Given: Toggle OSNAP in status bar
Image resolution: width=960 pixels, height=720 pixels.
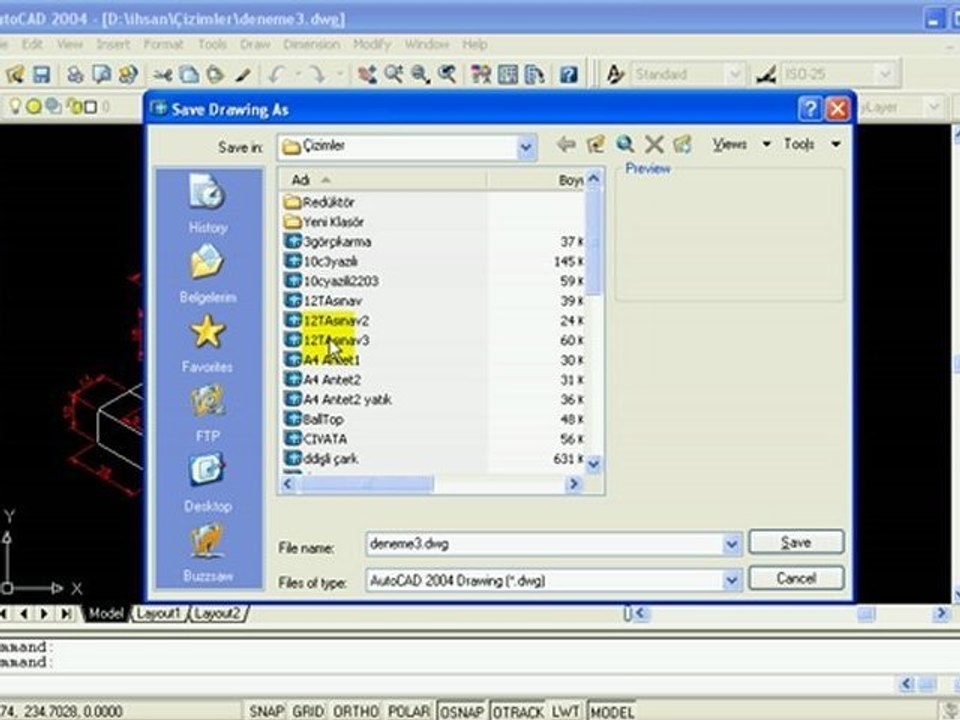Looking at the screenshot, I should coord(462,711).
